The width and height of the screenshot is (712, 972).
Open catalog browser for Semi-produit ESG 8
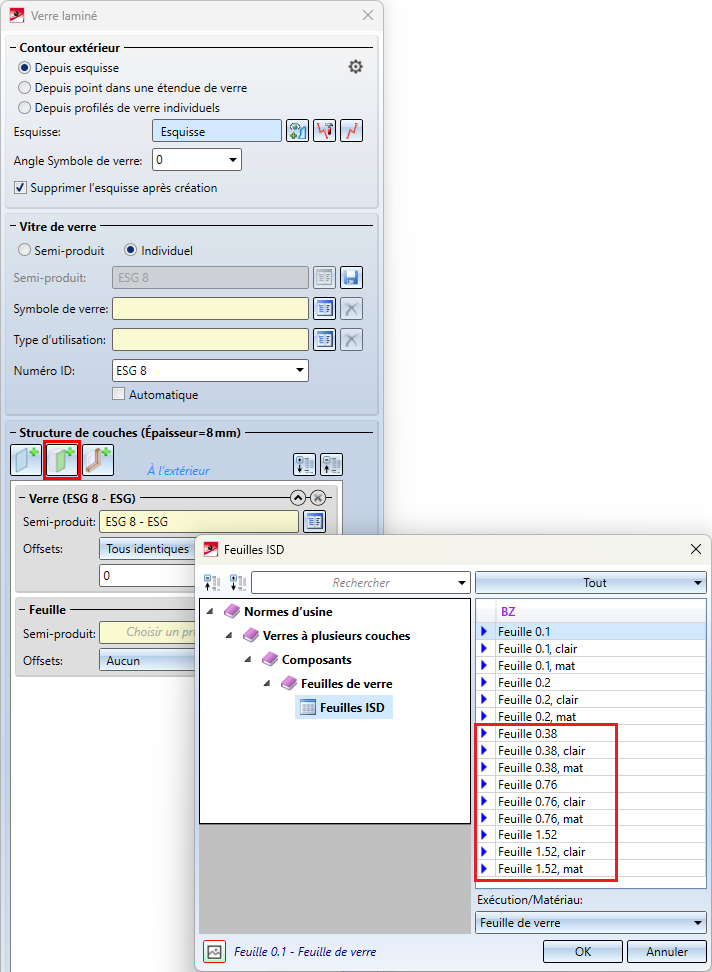(x=324, y=277)
